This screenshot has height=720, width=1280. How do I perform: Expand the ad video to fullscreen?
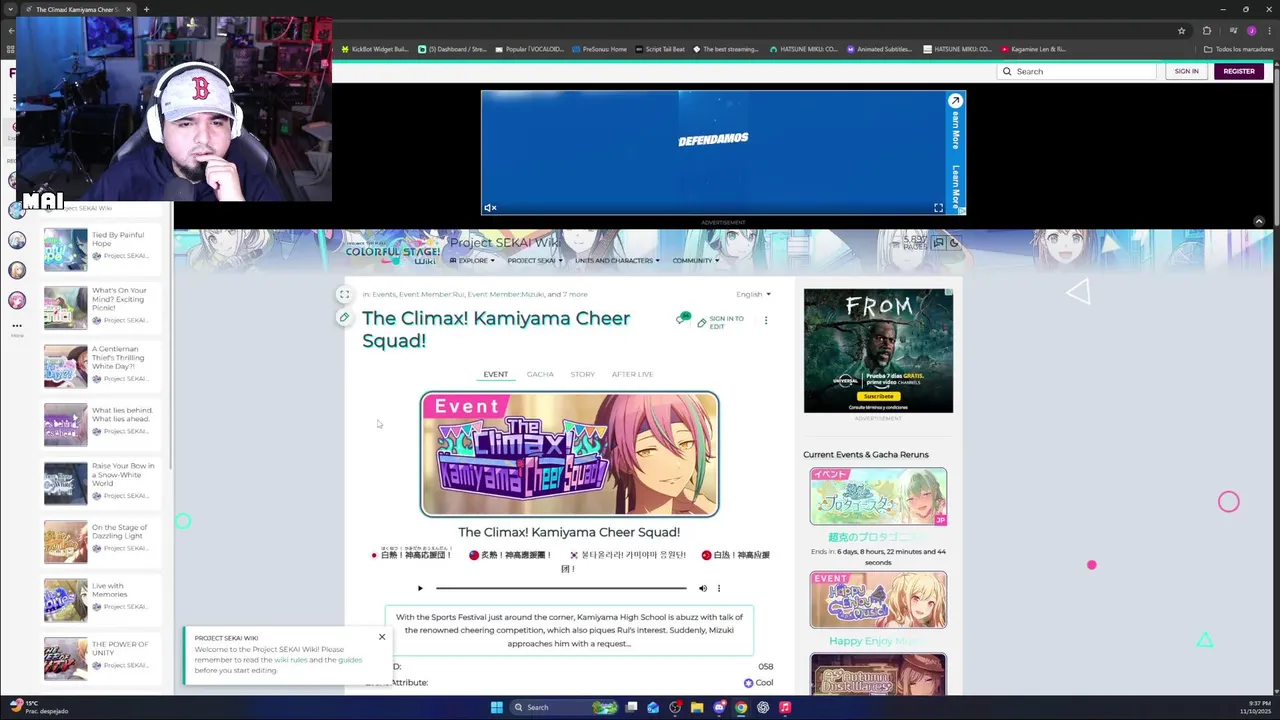938,208
